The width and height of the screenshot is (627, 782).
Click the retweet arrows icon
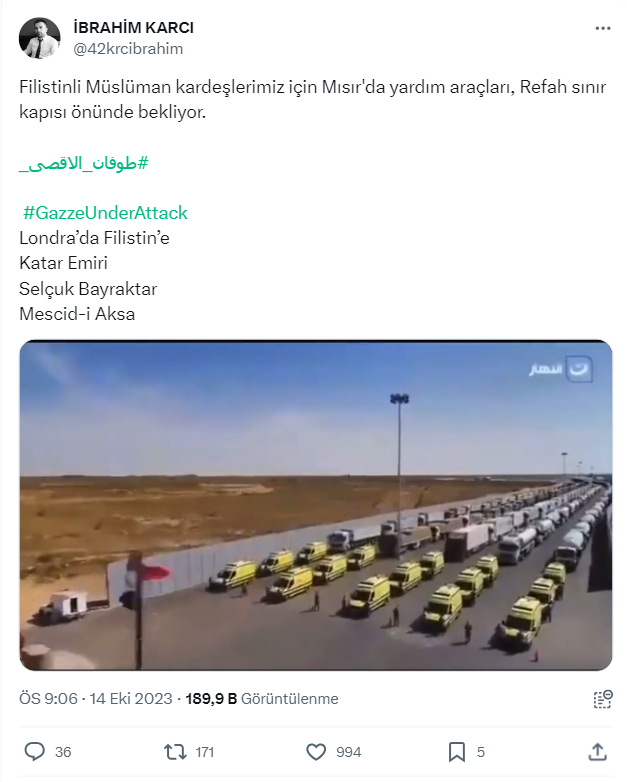[175, 752]
